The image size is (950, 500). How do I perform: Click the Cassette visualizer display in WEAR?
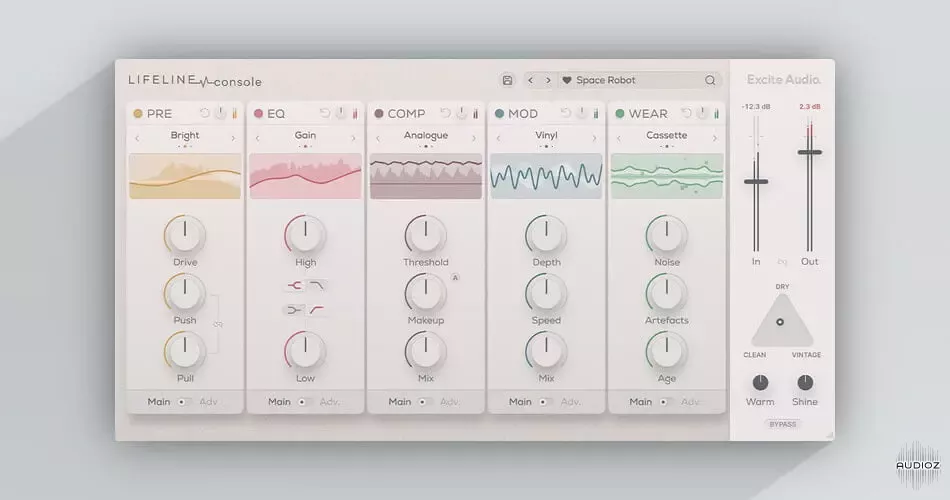pos(666,176)
